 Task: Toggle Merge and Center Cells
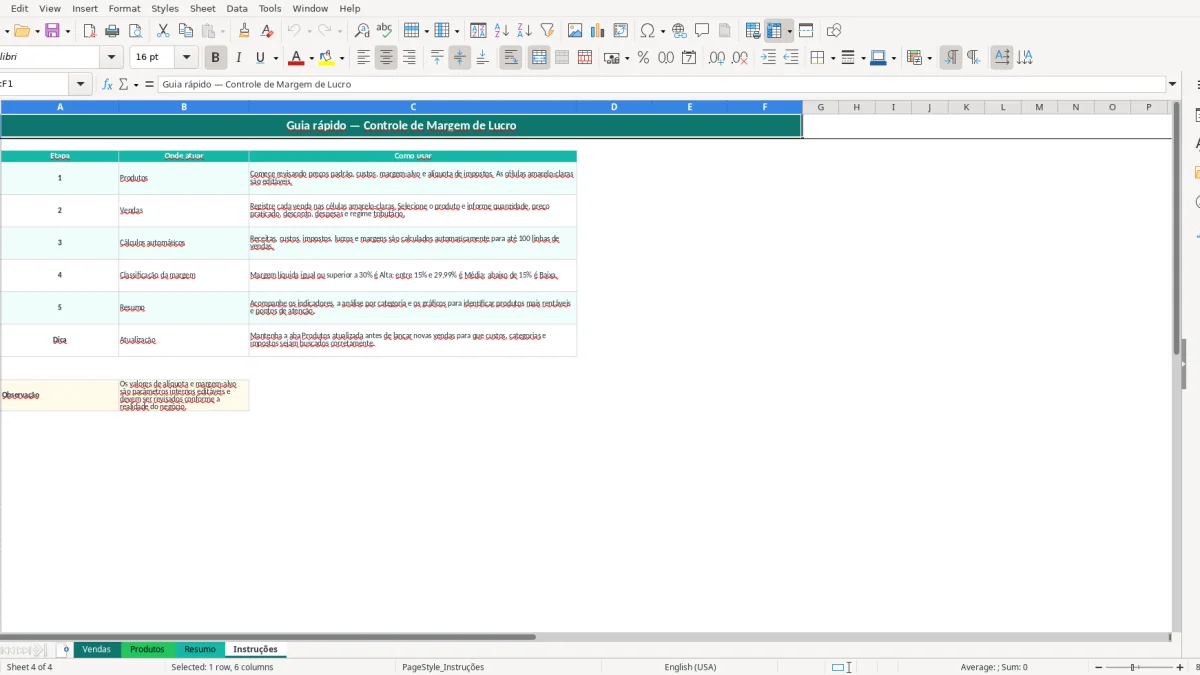tap(539, 58)
